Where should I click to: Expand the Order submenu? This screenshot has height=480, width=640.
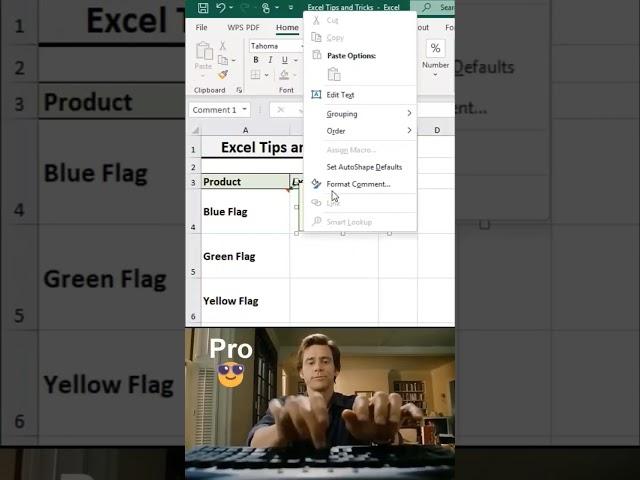click(361, 131)
